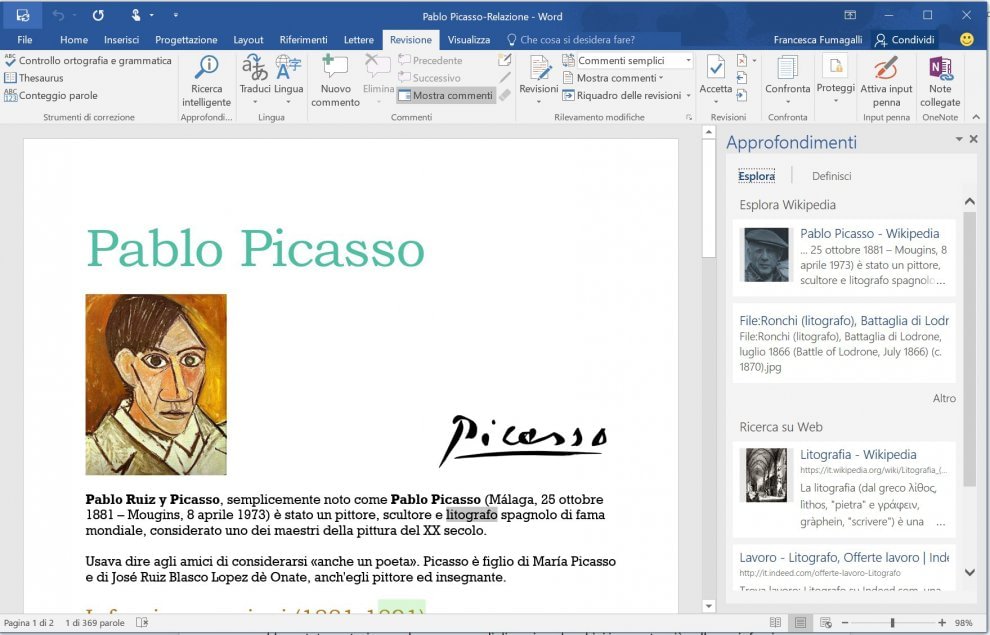Open the Traduci translate tool
Viewport: 990px width, 635px height.
255,79
